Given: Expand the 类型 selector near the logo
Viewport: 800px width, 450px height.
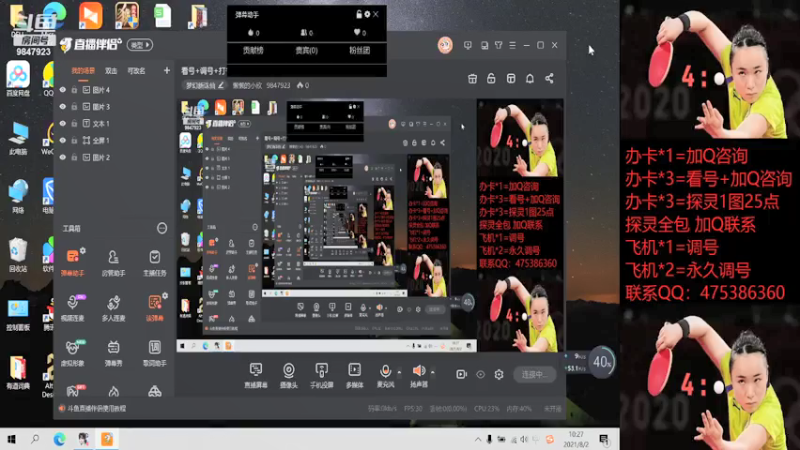Looking at the screenshot, I should pyautogui.click(x=140, y=45).
